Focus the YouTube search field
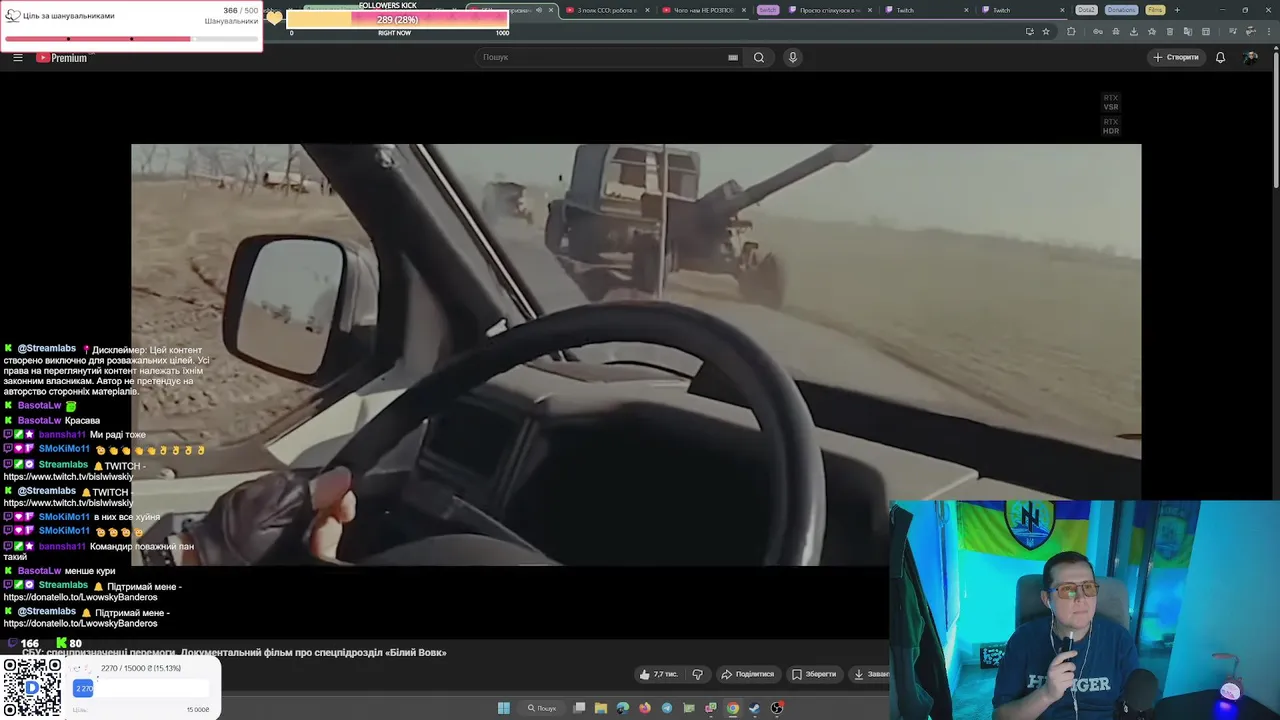The width and height of the screenshot is (1280, 720). [x=605, y=57]
